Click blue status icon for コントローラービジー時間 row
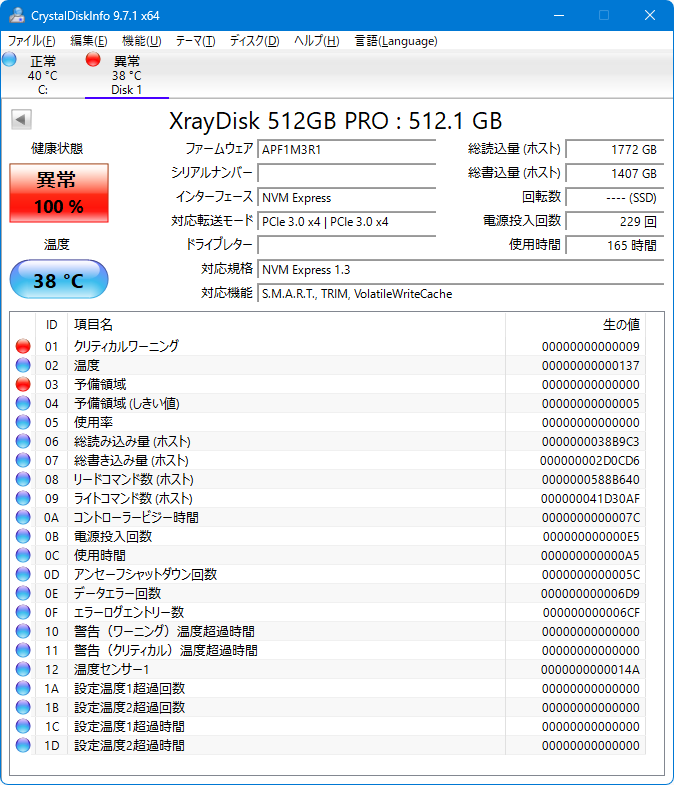This screenshot has width=674, height=785. point(23,517)
